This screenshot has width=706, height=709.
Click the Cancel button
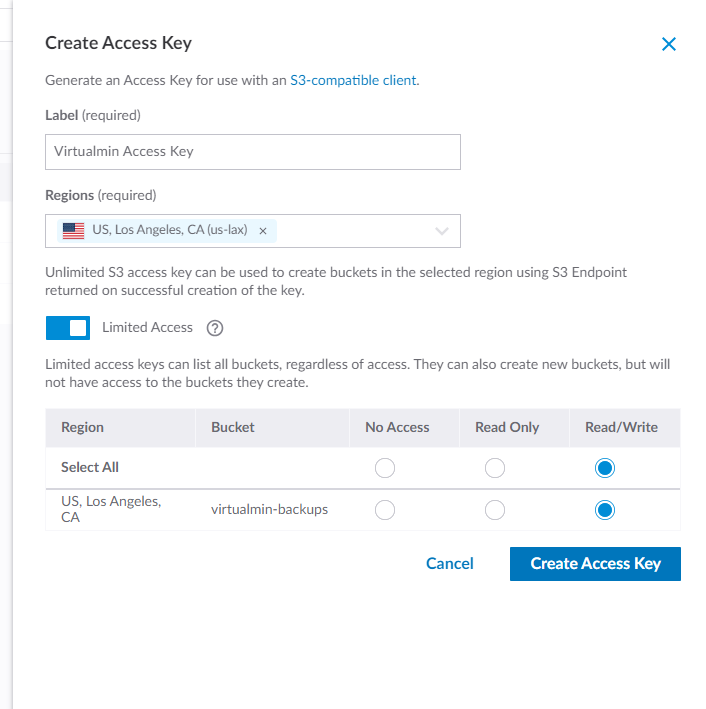point(450,564)
